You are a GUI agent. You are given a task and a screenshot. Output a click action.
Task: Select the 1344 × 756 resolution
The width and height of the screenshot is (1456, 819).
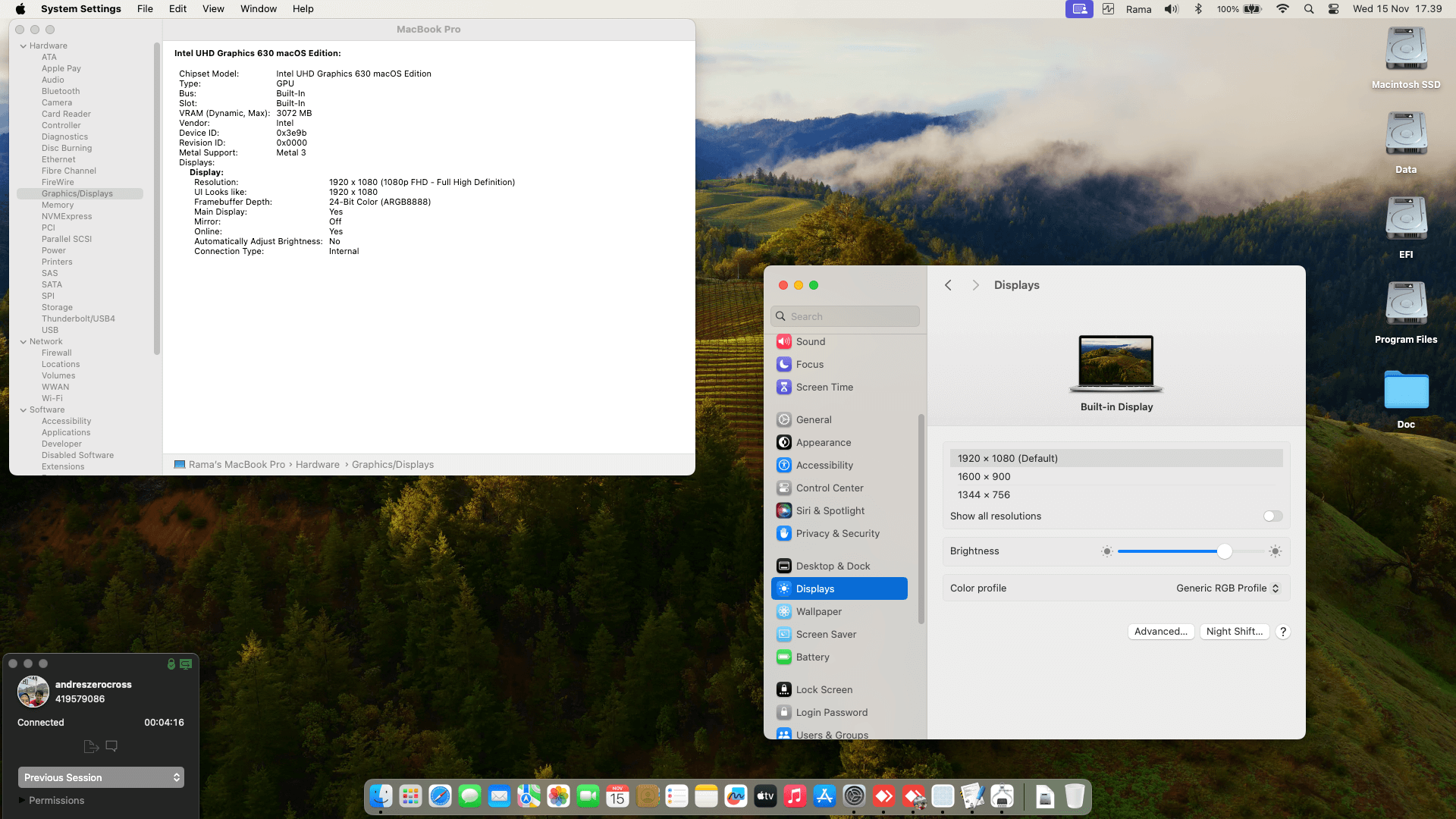click(x=1116, y=495)
